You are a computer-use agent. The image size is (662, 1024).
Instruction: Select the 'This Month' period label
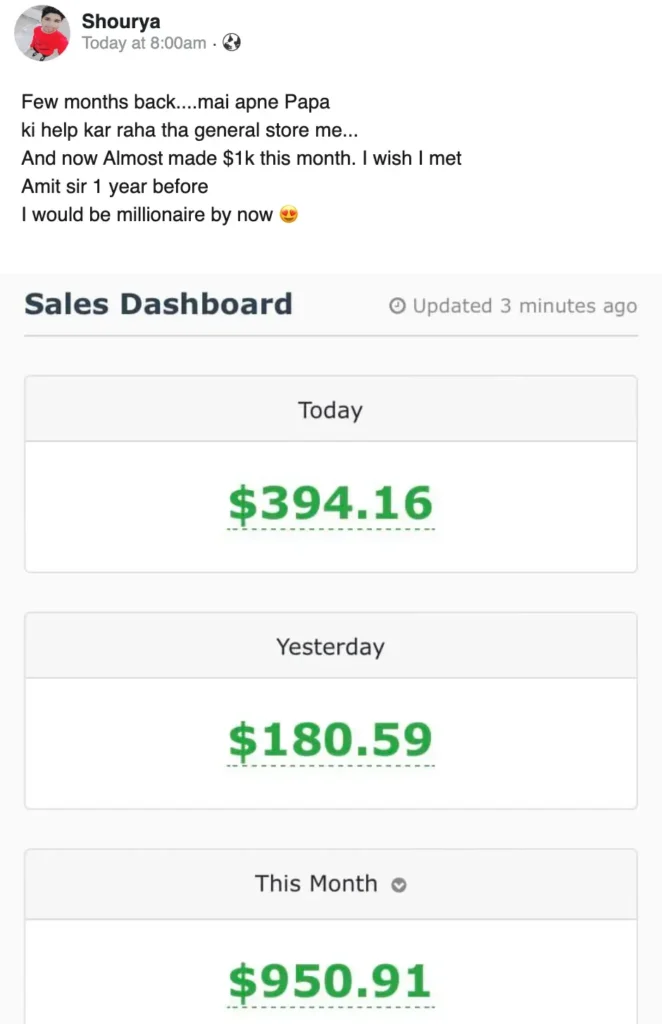(316, 884)
